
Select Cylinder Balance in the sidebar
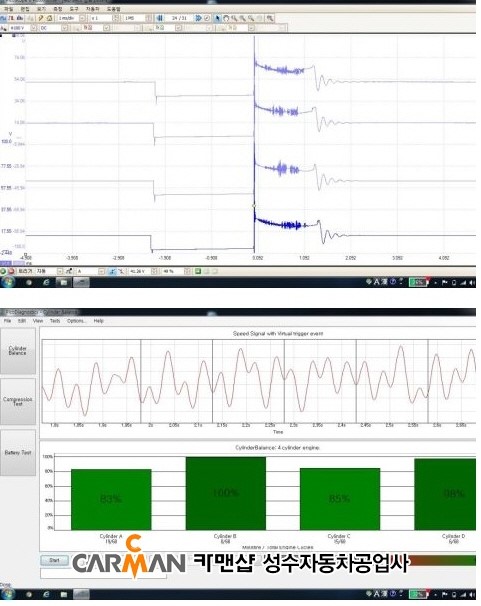pos(18,351)
